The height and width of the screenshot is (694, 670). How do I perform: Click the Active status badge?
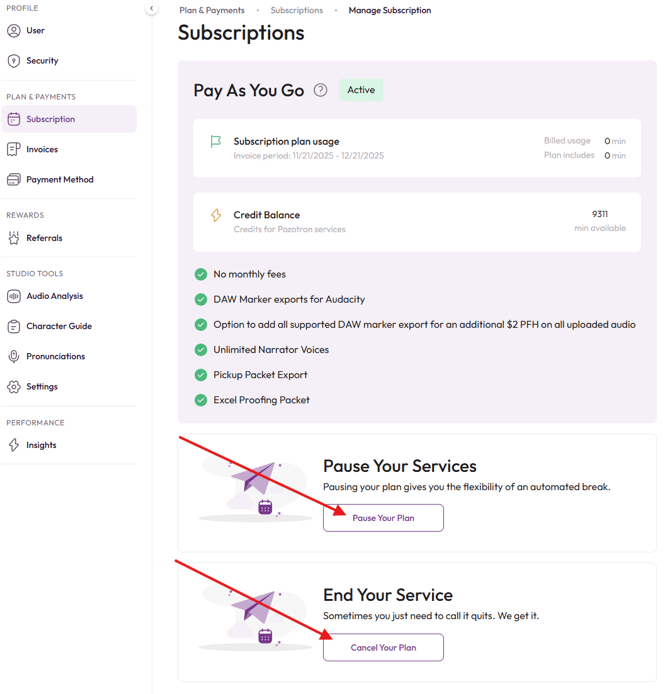[x=361, y=90]
